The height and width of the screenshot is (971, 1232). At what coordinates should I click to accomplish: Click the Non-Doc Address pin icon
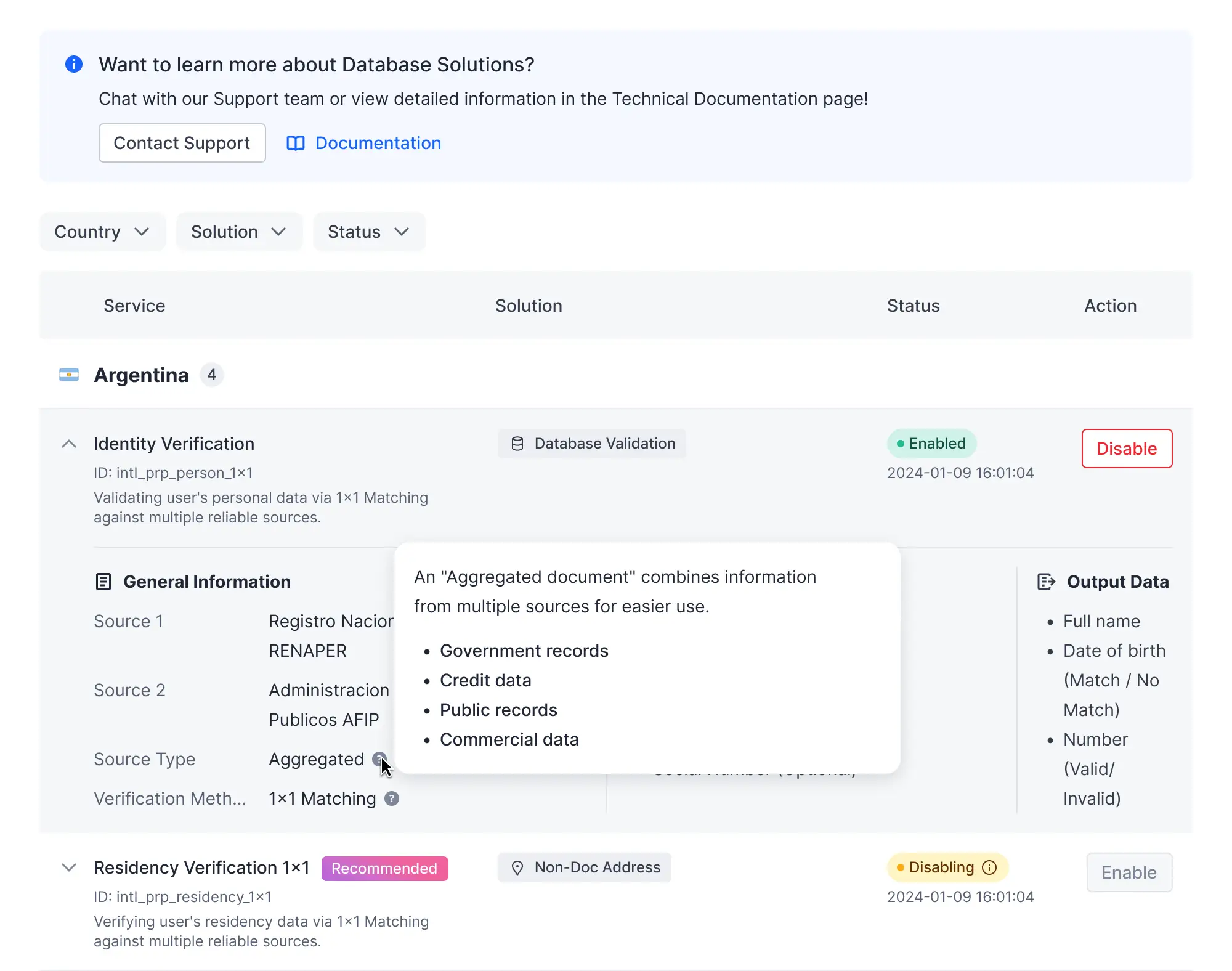click(x=517, y=867)
